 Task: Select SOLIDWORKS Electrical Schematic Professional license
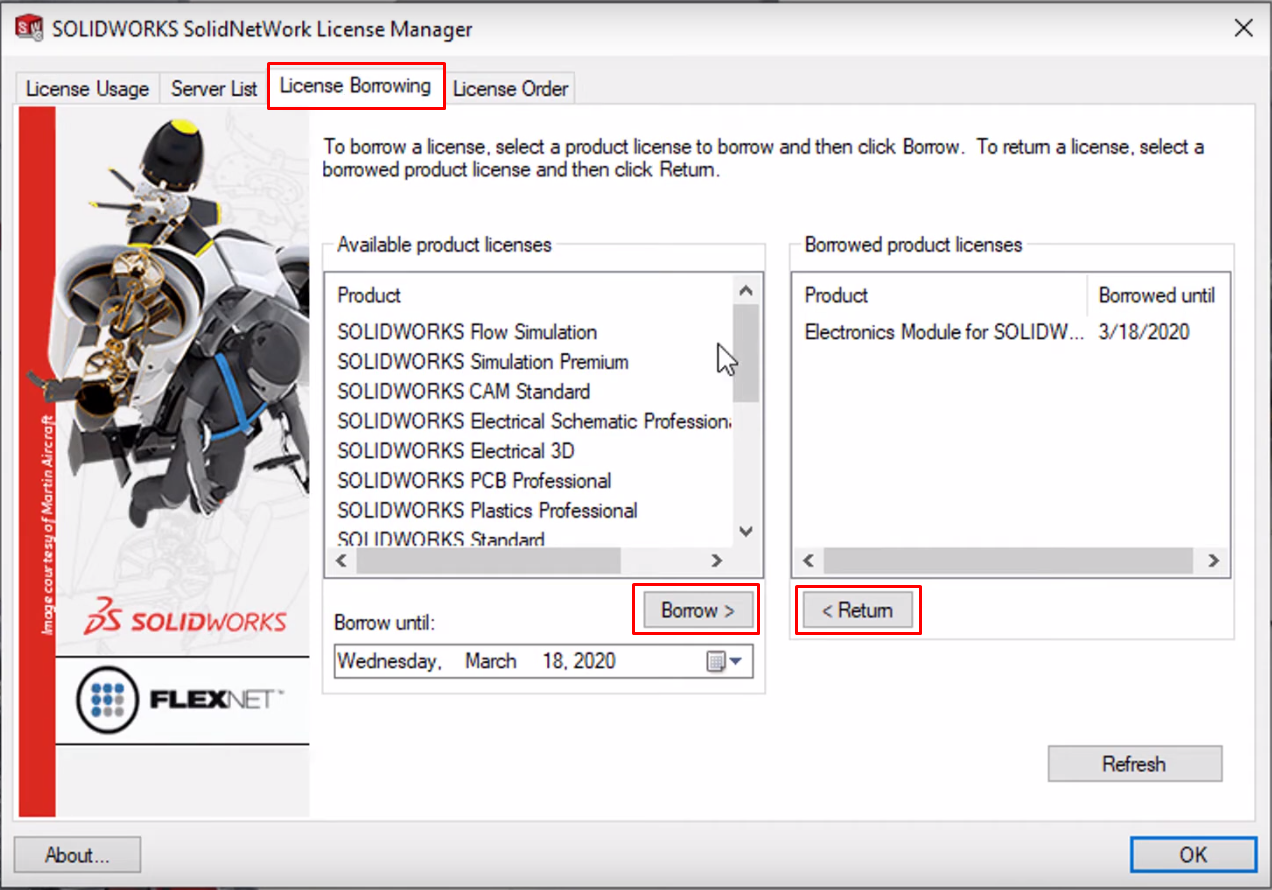(x=534, y=421)
